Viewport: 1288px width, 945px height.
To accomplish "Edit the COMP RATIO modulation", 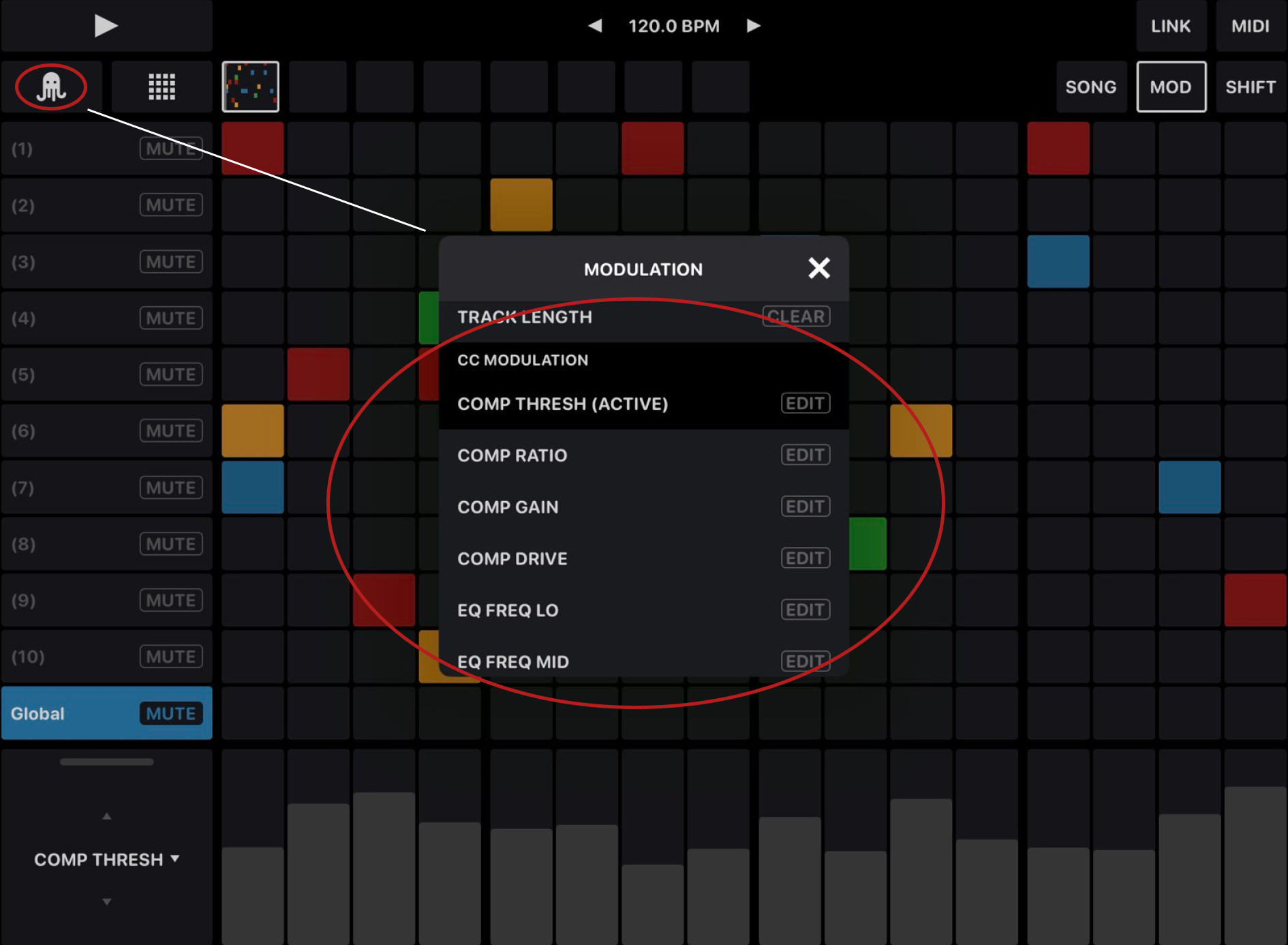I will coord(806,455).
